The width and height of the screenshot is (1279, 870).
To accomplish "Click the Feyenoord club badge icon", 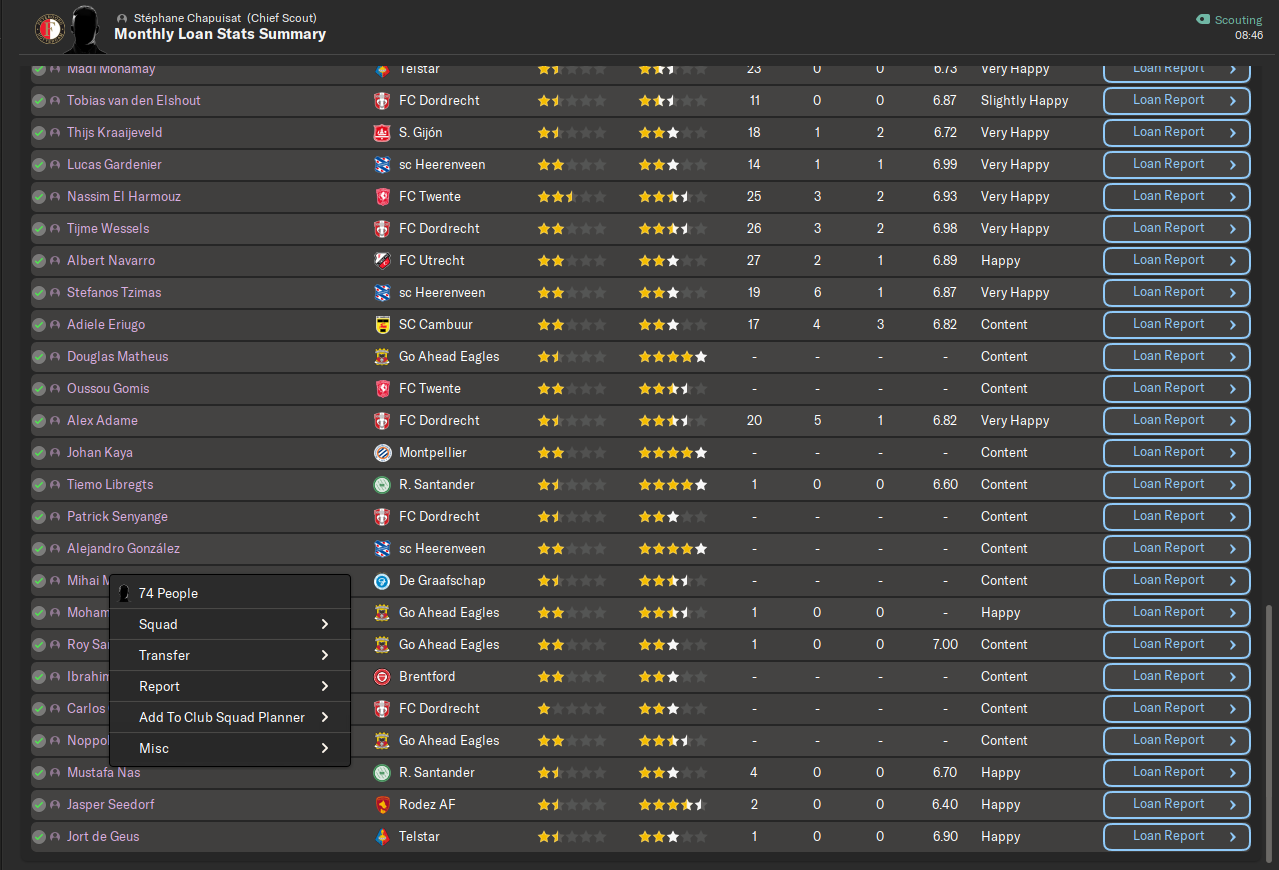I will tap(48, 29).
